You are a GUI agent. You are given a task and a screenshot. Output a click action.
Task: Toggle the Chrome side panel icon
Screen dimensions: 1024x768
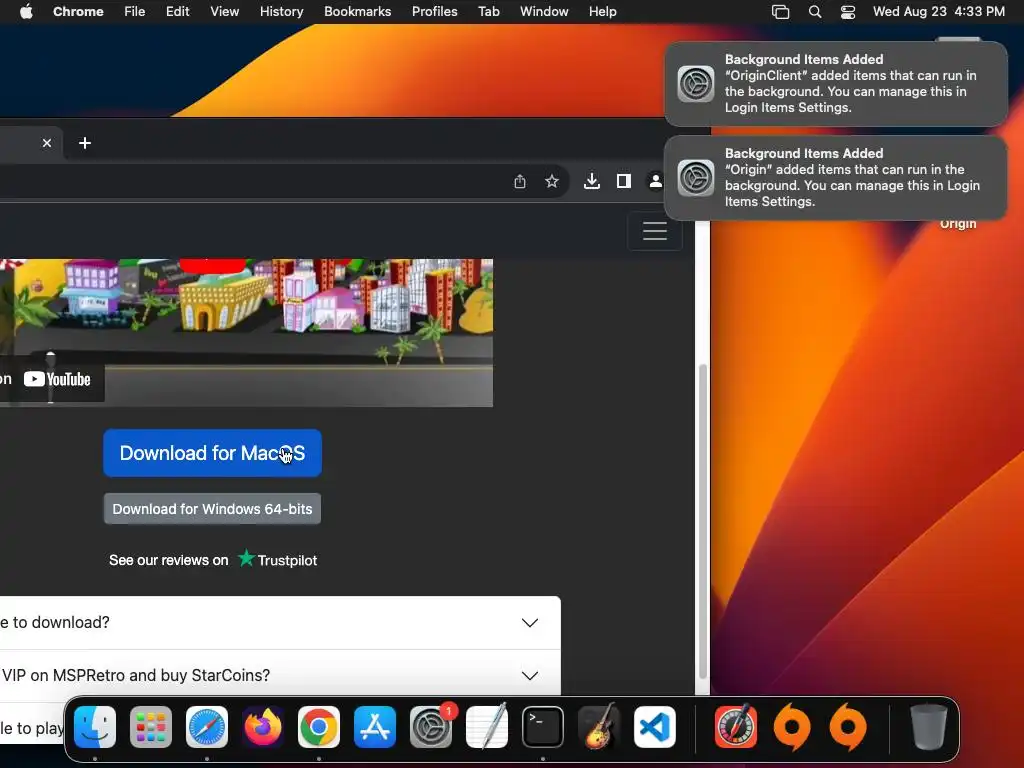click(x=624, y=181)
